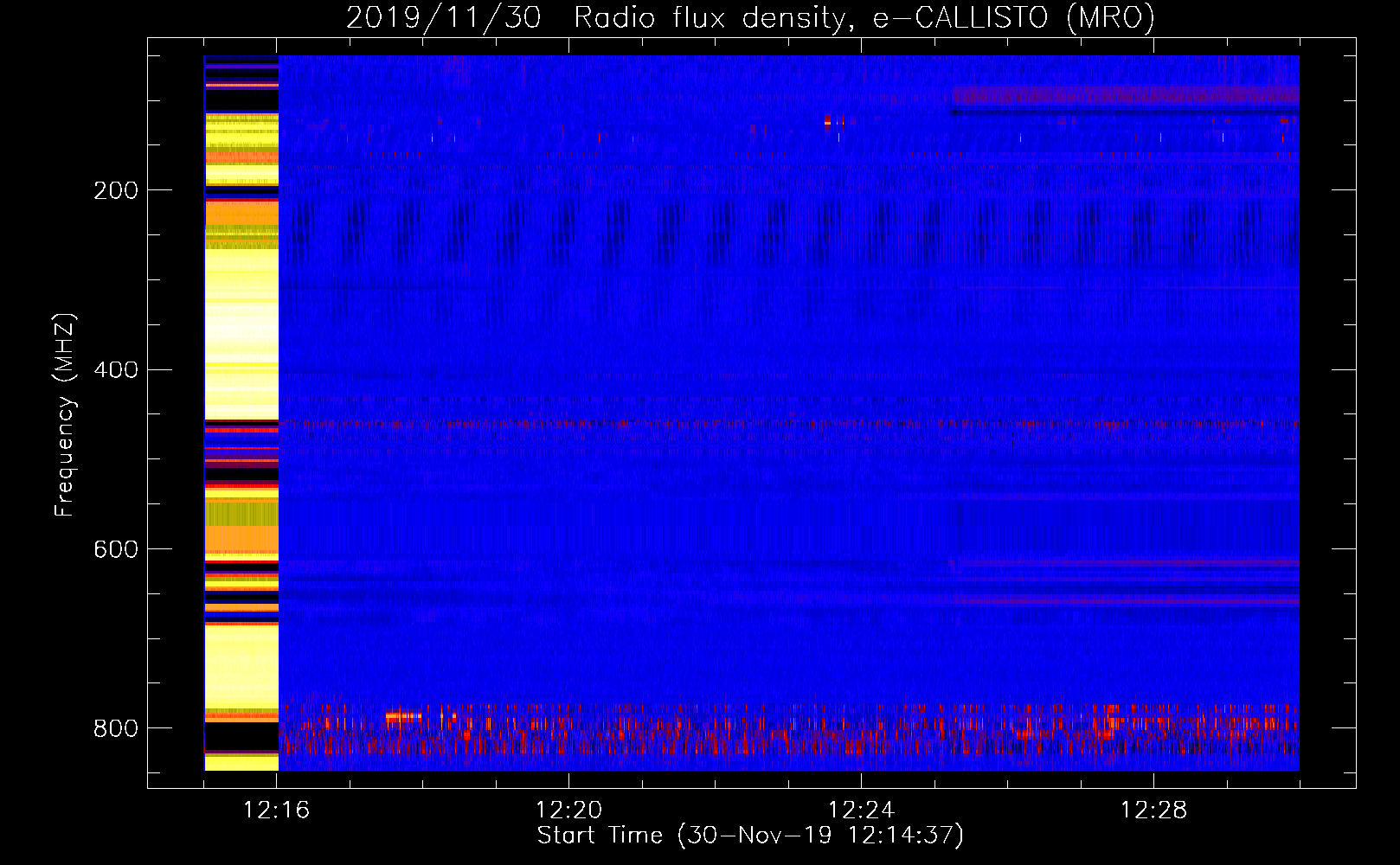Image resolution: width=1400 pixels, height=865 pixels.
Task: Click the 12:20 time tick label
Action: click(x=569, y=811)
